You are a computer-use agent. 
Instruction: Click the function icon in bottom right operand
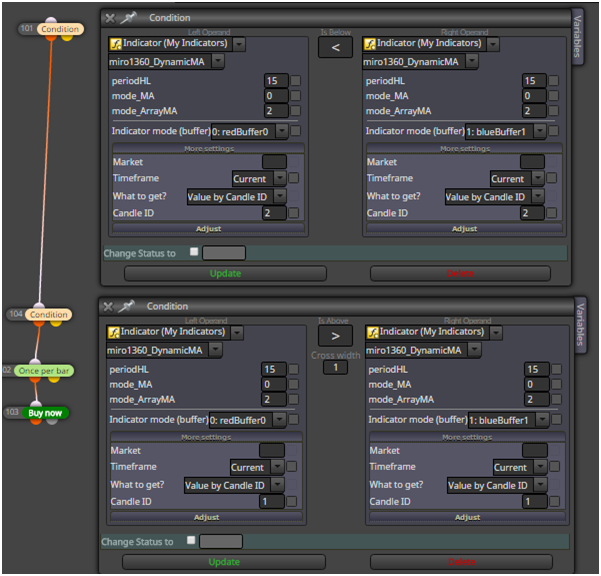click(373, 333)
